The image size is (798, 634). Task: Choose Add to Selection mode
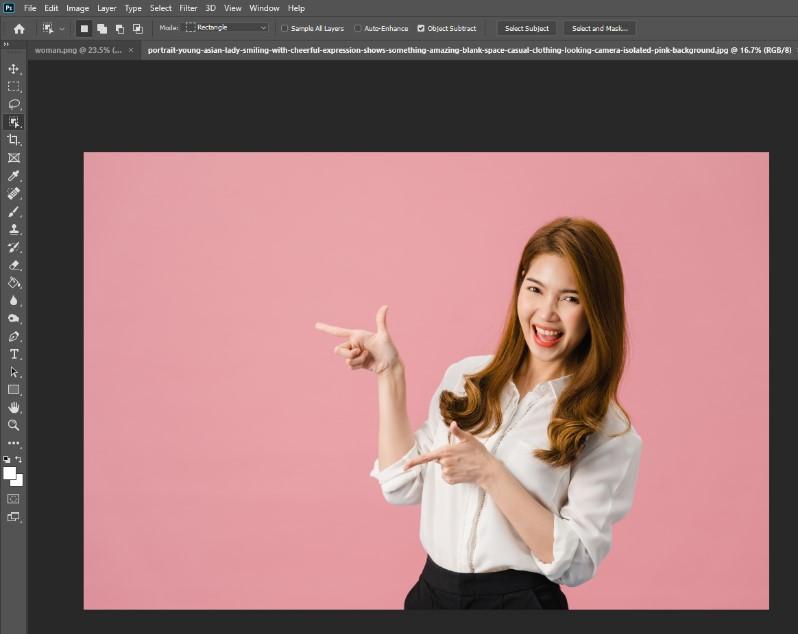click(x=102, y=29)
